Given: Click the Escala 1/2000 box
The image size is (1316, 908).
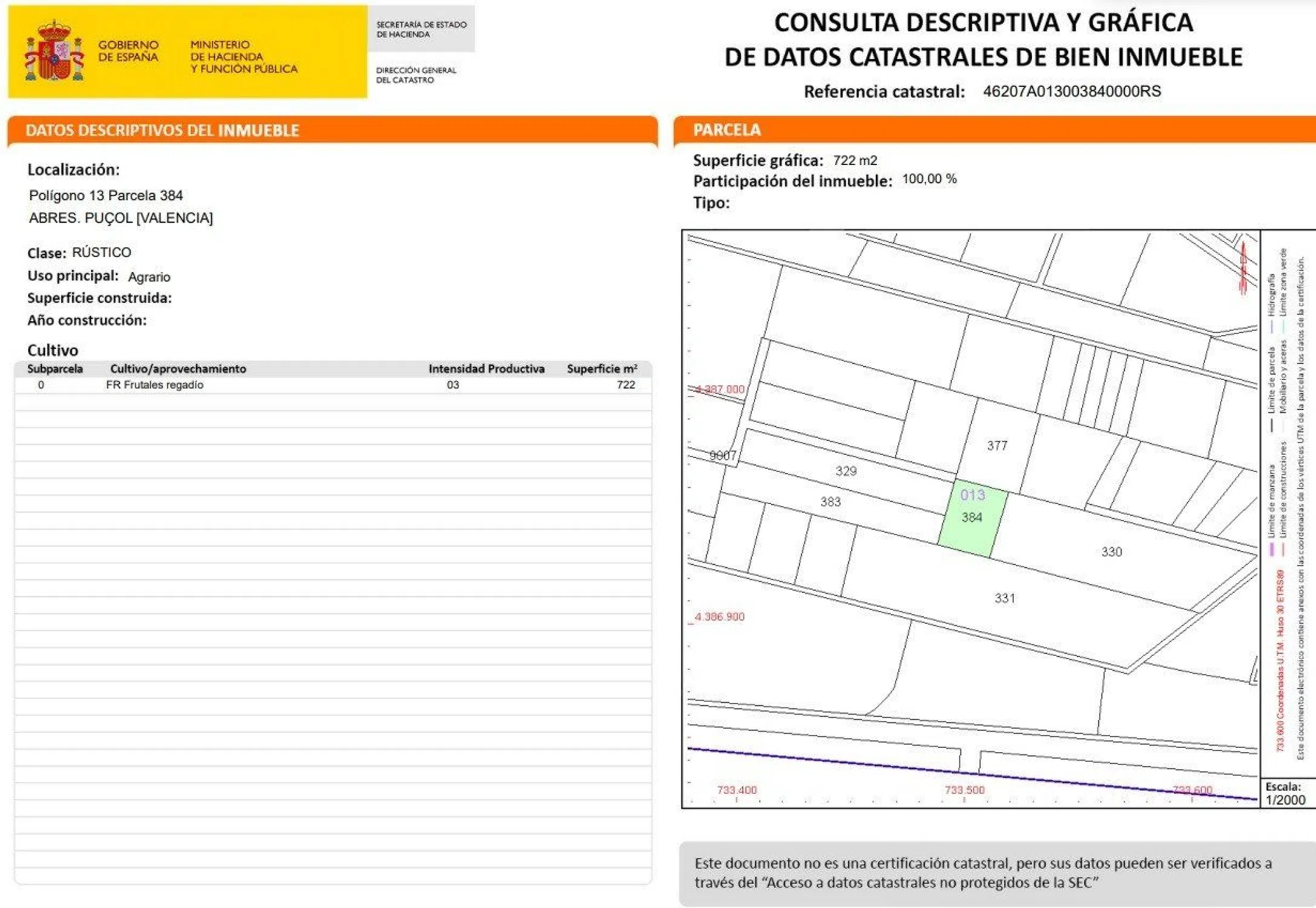Looking at the screenshot, I should pyautogui.click(x=1286, y=793).
